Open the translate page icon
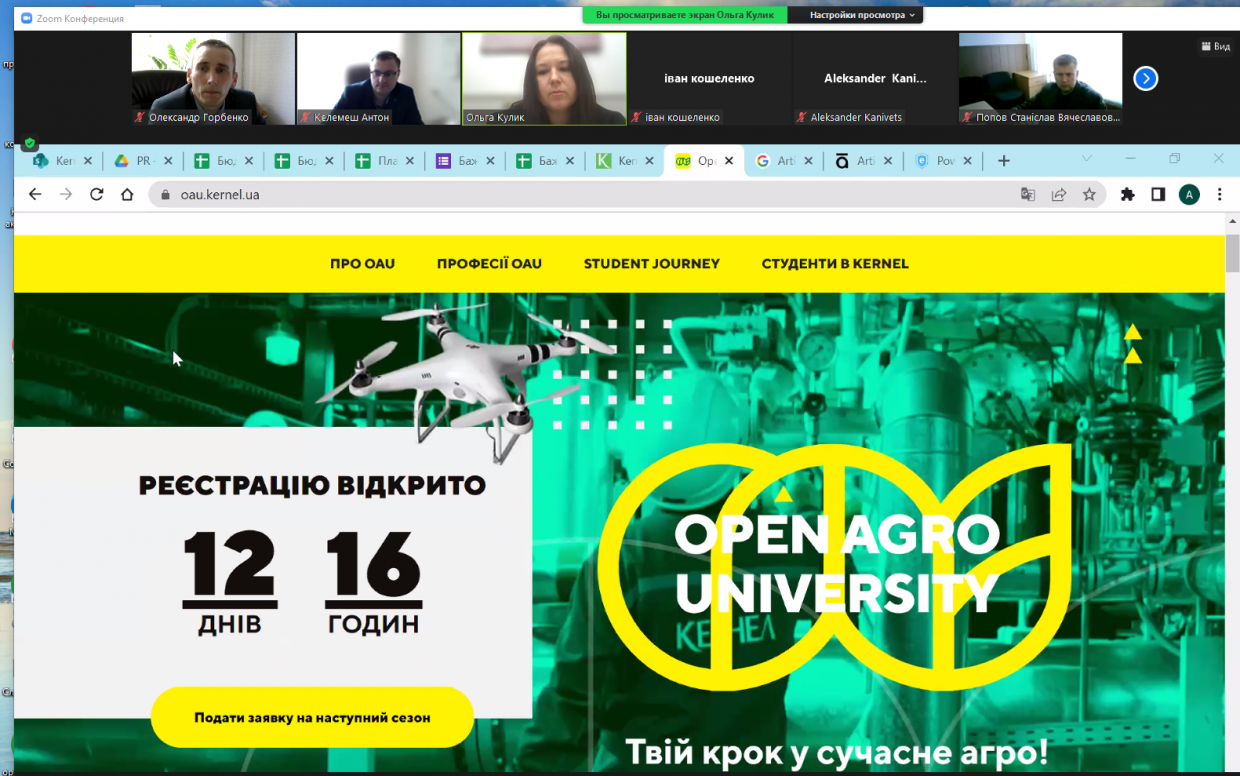The width and height of the screenshot is (1240, 776). (x=1028, y=195)
